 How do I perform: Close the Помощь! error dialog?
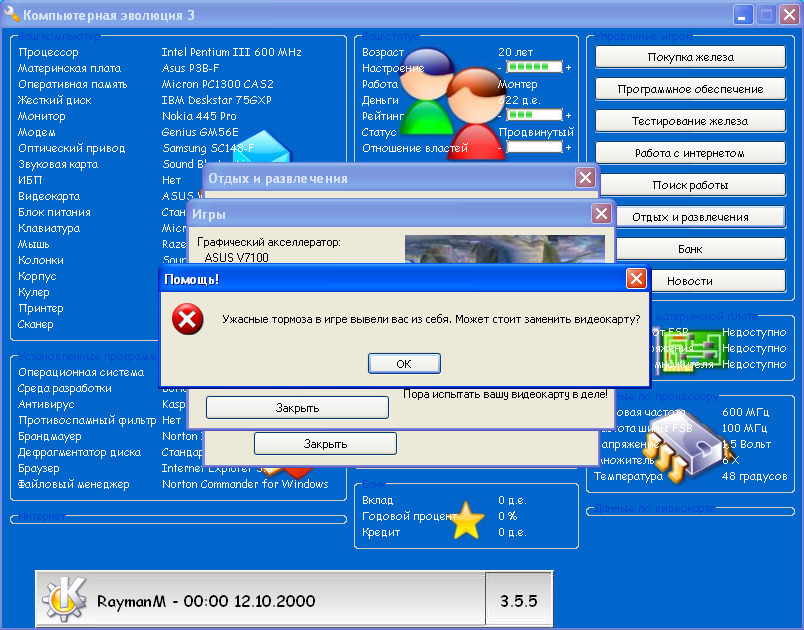pyautogui.click(x=636, y=279)
